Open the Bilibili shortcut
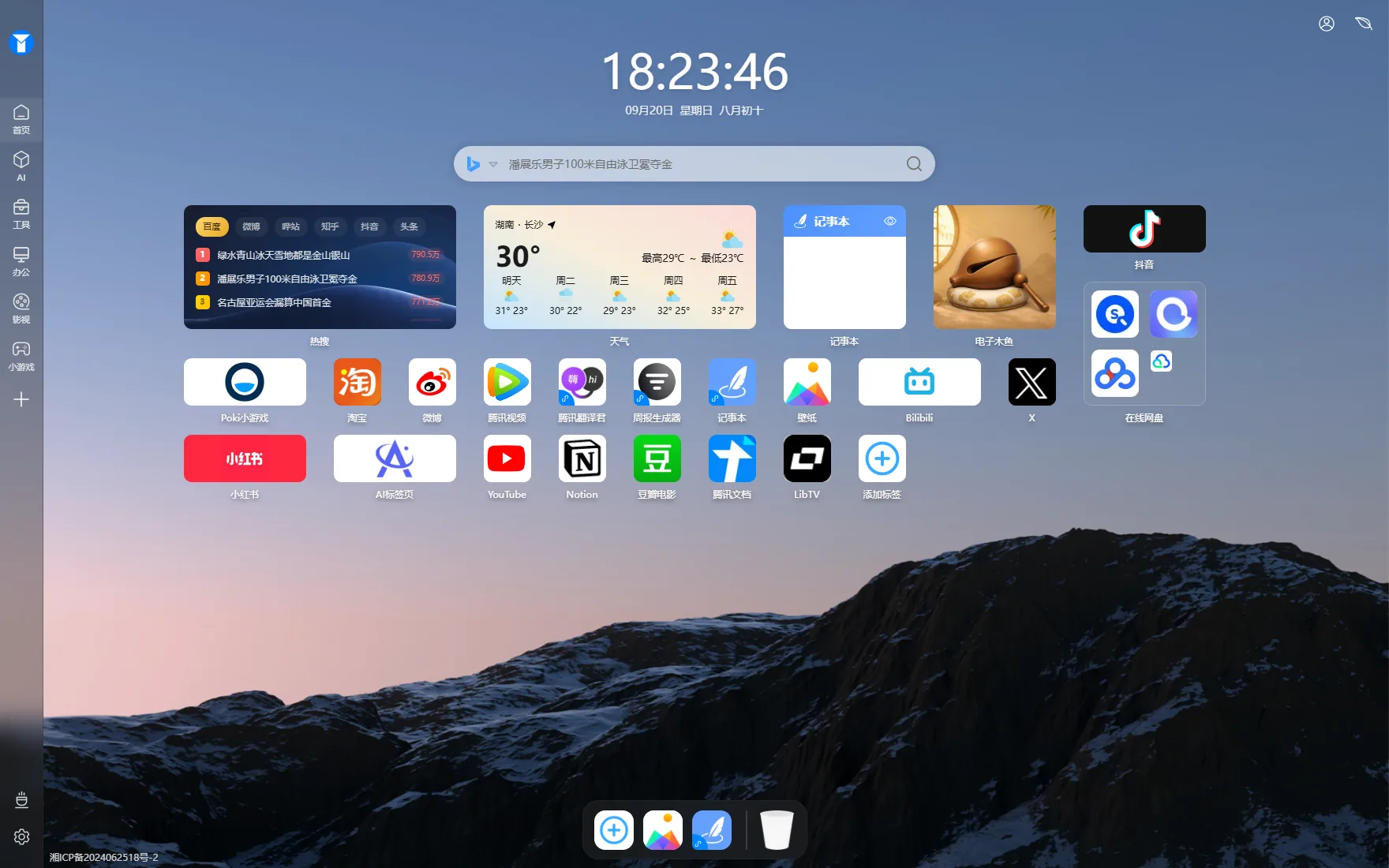This screenshot has width=1389, height=868. 919,382
